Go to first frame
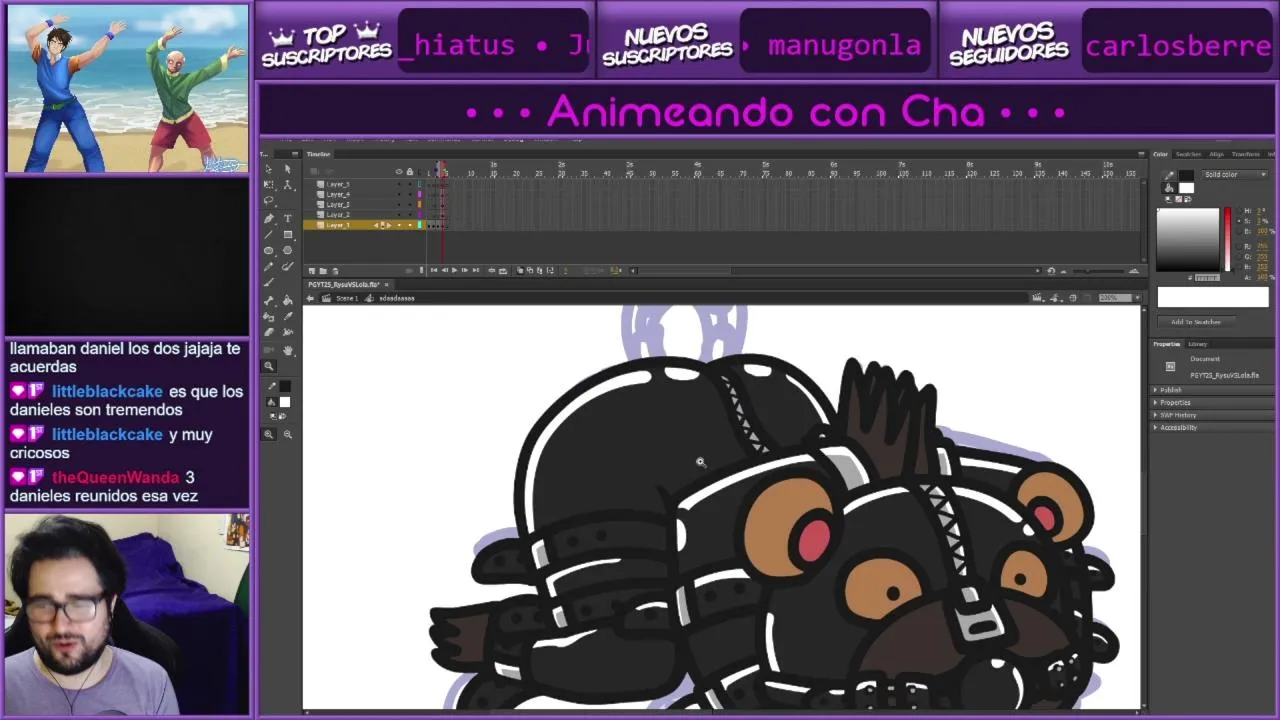Image resolution: width=1280 pixels, height=720 pixels. tap(434, 270)
